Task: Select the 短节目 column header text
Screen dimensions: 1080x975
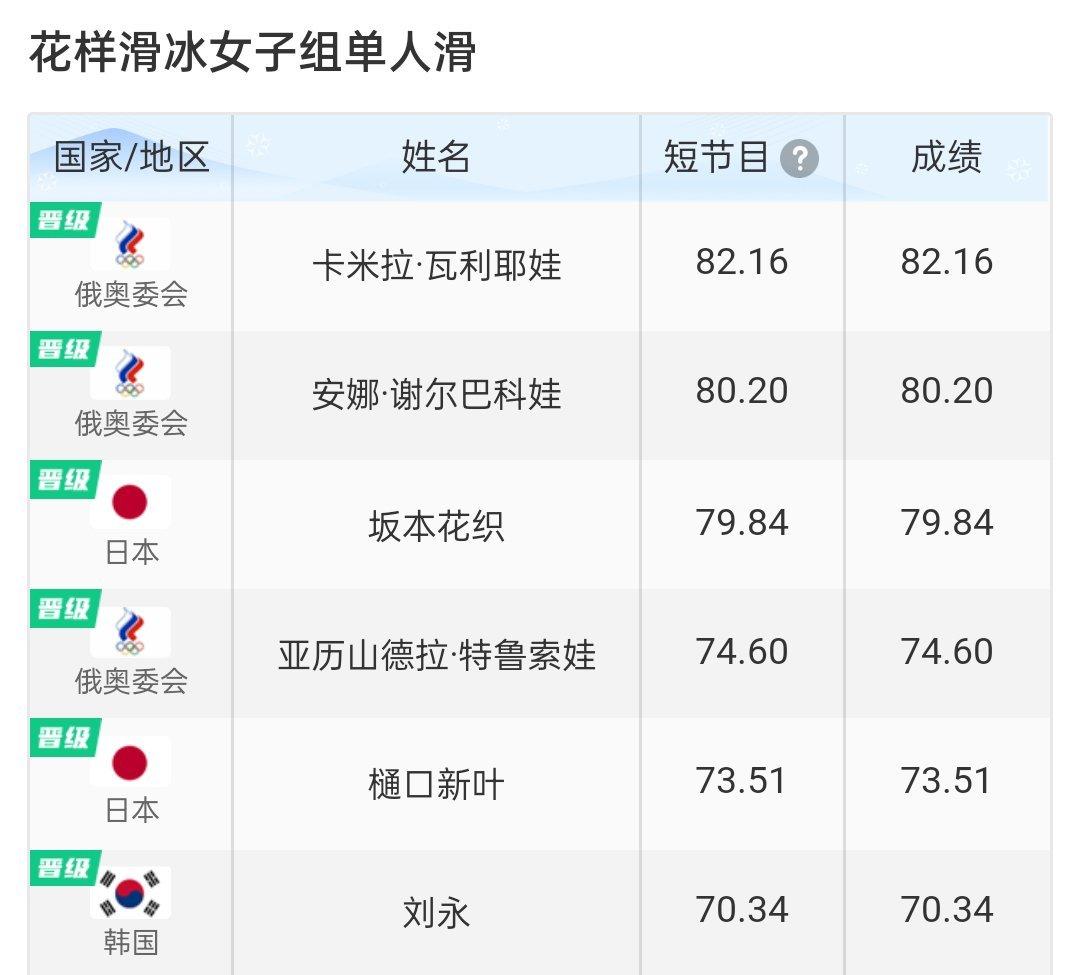Action: pyautogui.click(x=716, y=158)
